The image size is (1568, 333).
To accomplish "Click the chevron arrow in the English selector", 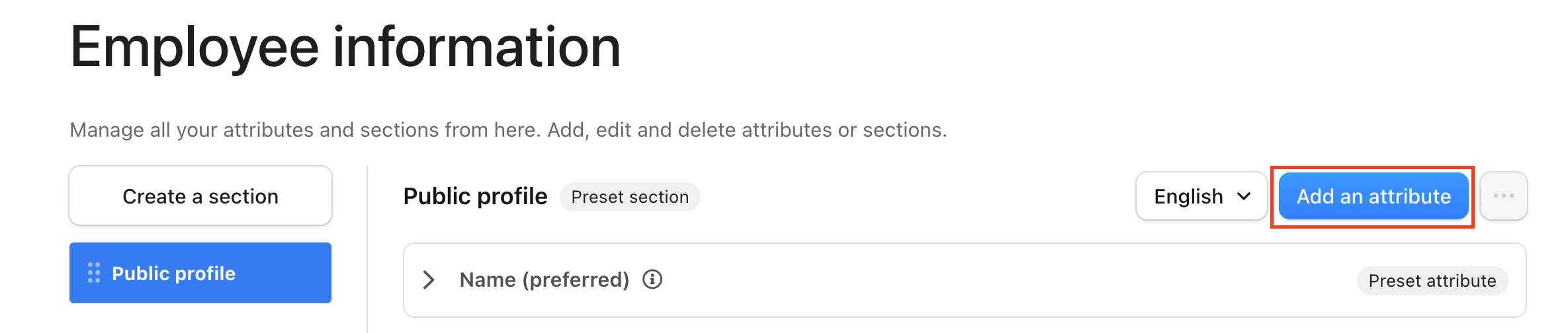I will click(x=1244, y=196).
